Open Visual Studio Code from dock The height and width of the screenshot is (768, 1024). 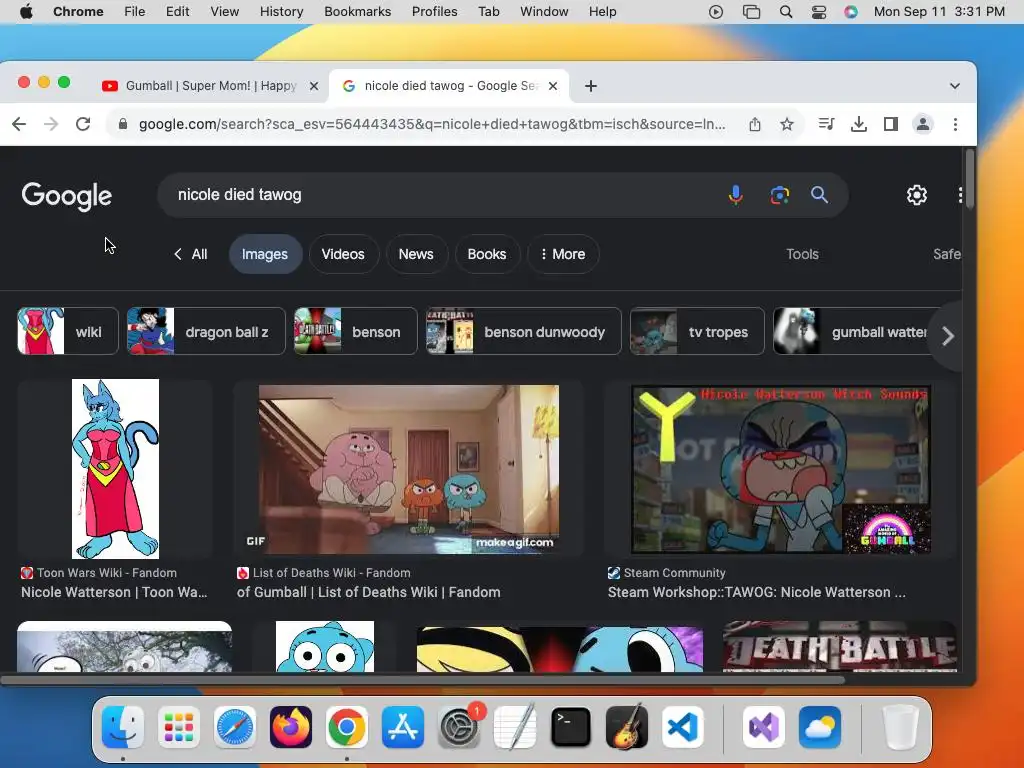tap(683, 727)
